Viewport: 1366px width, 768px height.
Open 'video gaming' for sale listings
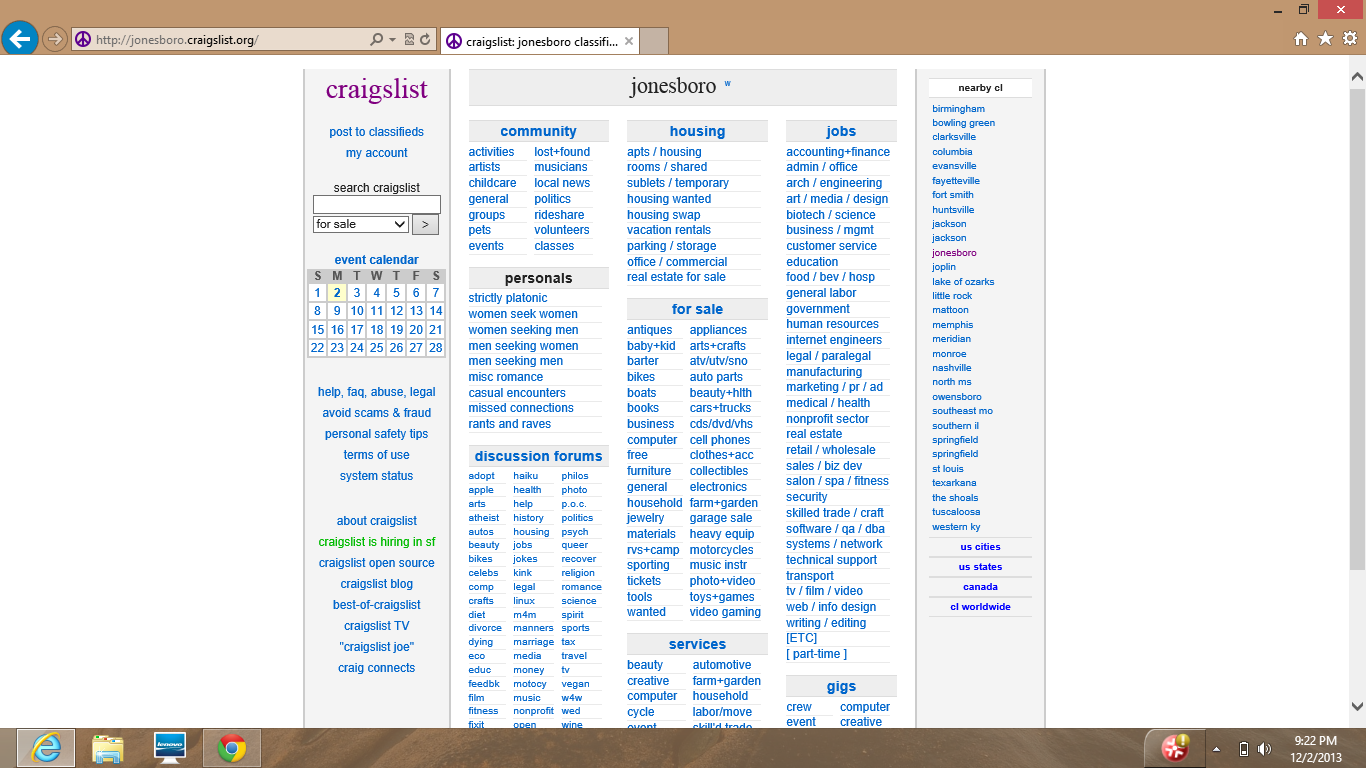coord(725,612)
